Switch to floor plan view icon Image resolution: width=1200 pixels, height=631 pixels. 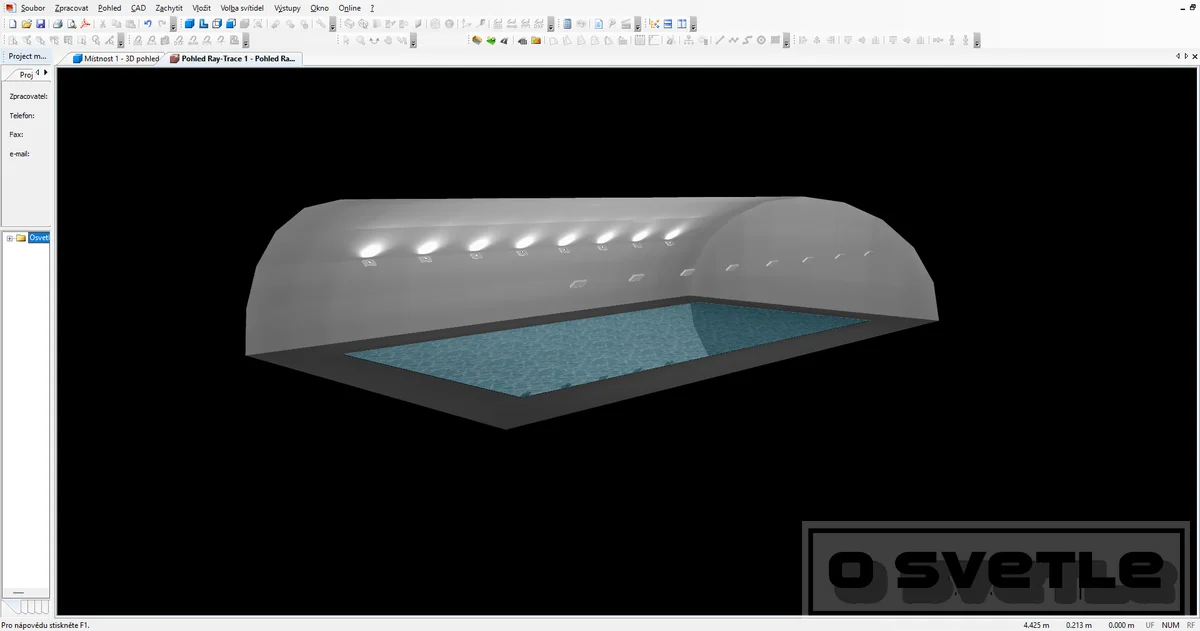click(x=203, y=24)
